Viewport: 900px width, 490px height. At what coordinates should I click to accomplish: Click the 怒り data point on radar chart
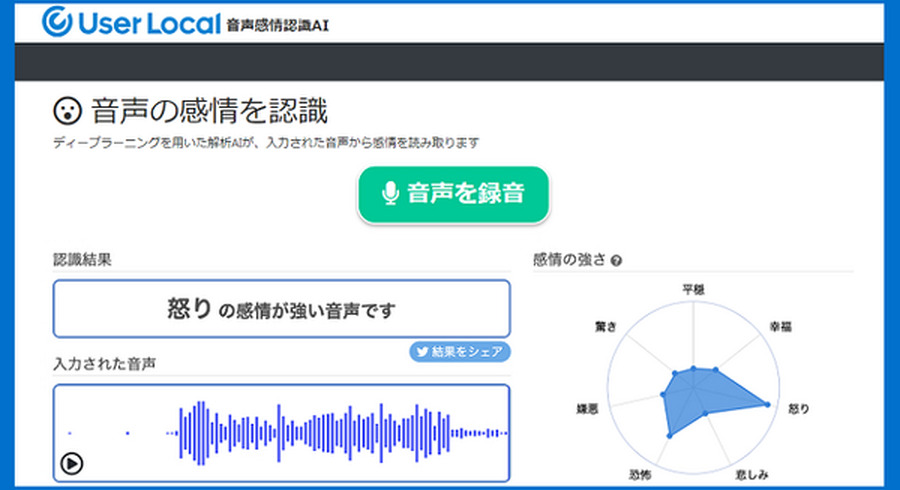point(768,404)
